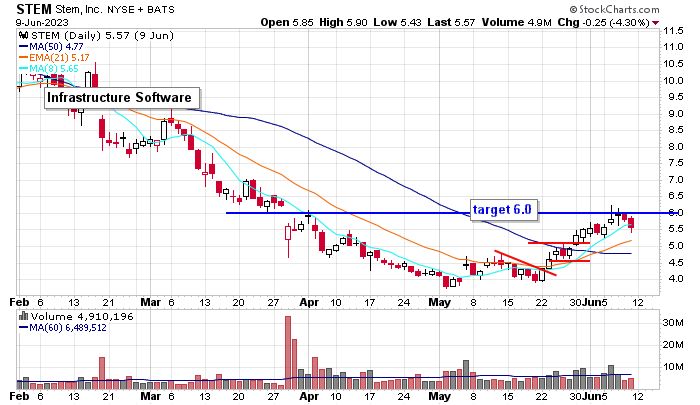Screen dimensions: 700x405
Task: Click the 'Jun5' label under volume panel
Action: tap(596, 396)
